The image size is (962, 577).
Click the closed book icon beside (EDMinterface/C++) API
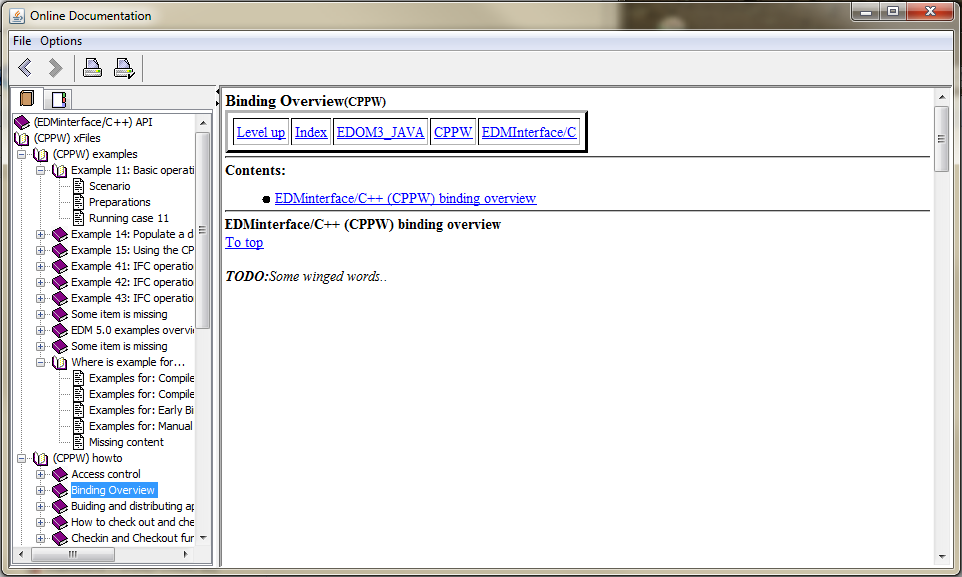[x=22, y=122]
